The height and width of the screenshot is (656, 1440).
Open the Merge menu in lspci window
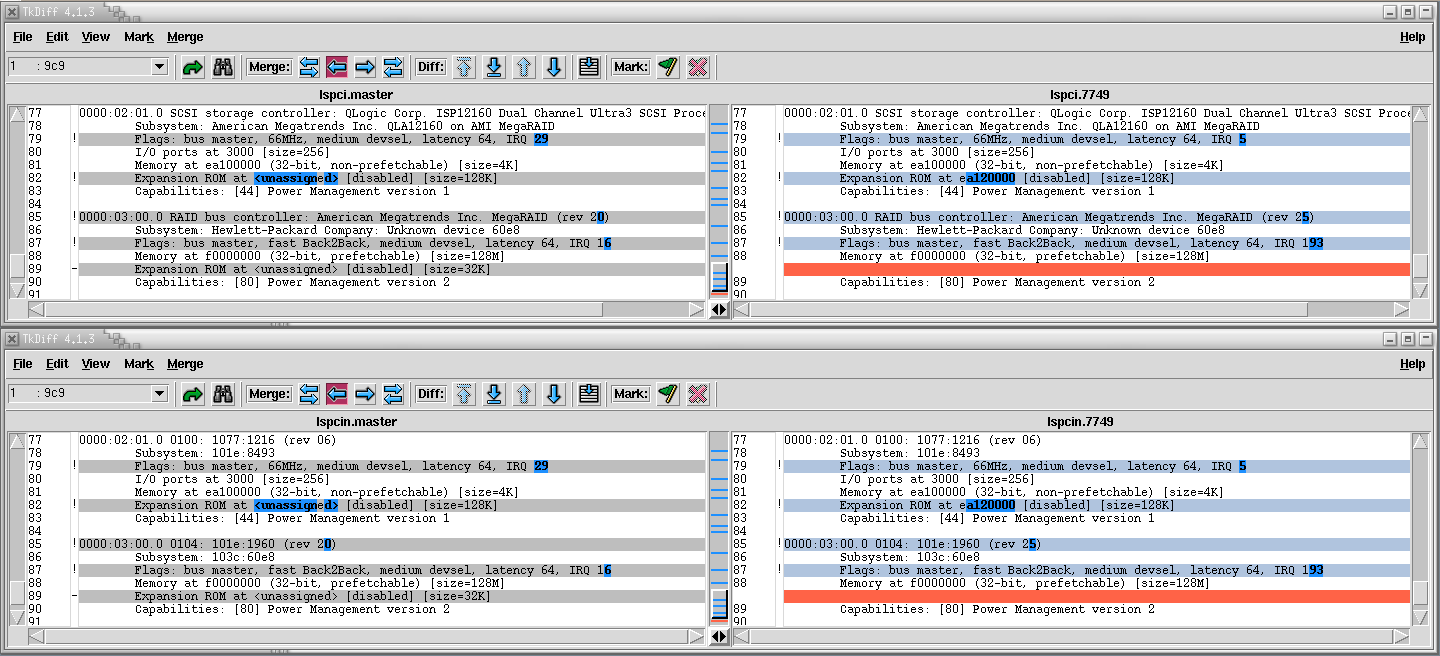tap(185, 37)
